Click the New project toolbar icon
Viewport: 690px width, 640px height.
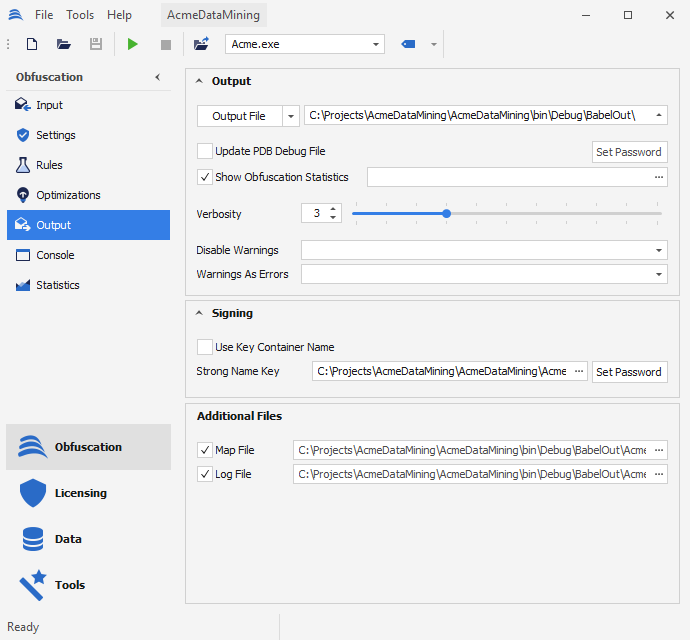(x=32, y=44)
